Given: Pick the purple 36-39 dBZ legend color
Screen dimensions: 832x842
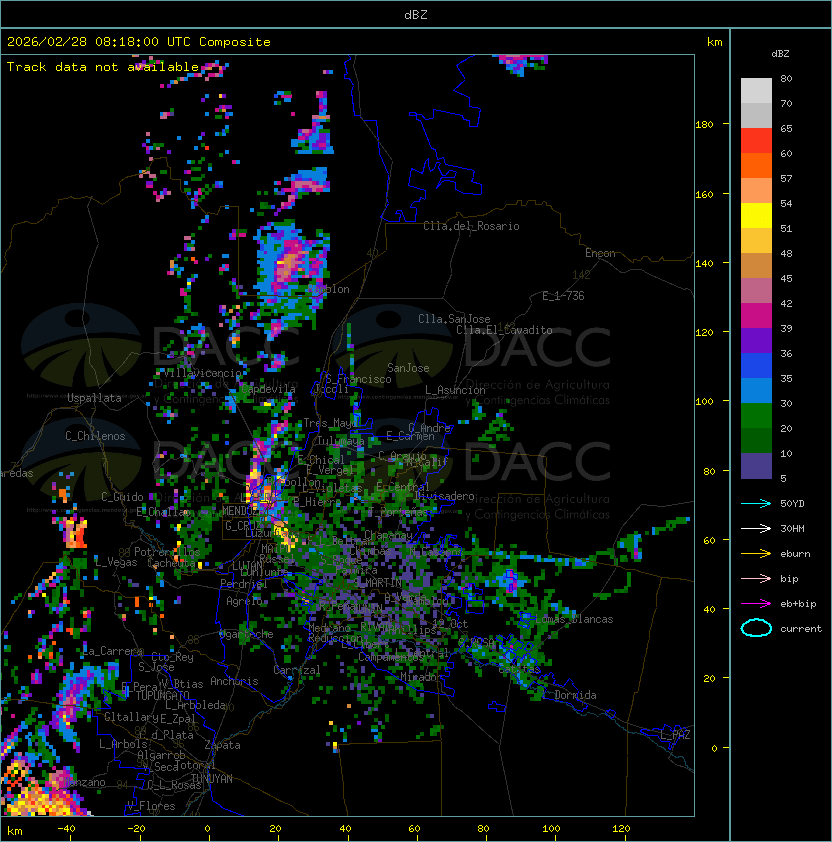Looking at the screenshot, I should 756,340.
